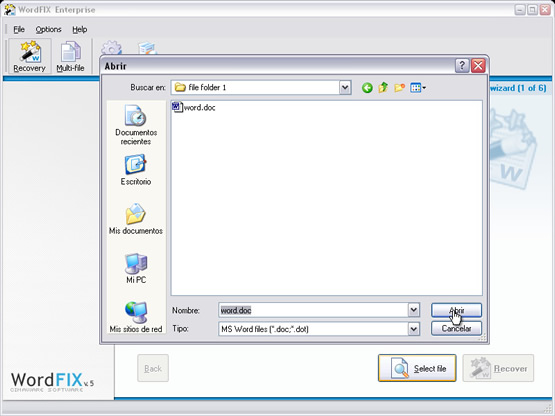Click the Nombre filename input field
This screenshot has width=555, height=416.
[313, 310]
